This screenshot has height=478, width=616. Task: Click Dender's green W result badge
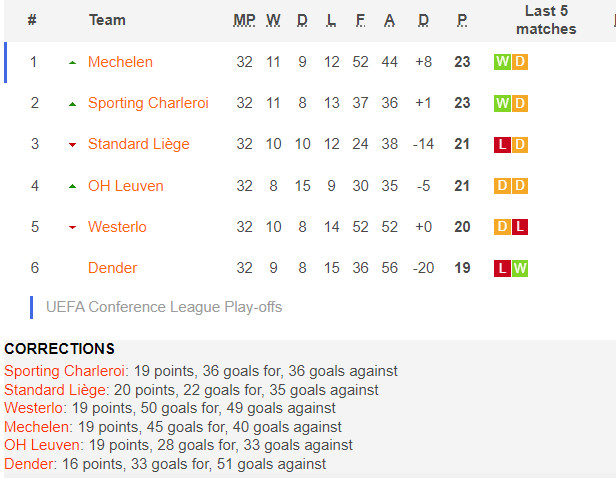520,268
